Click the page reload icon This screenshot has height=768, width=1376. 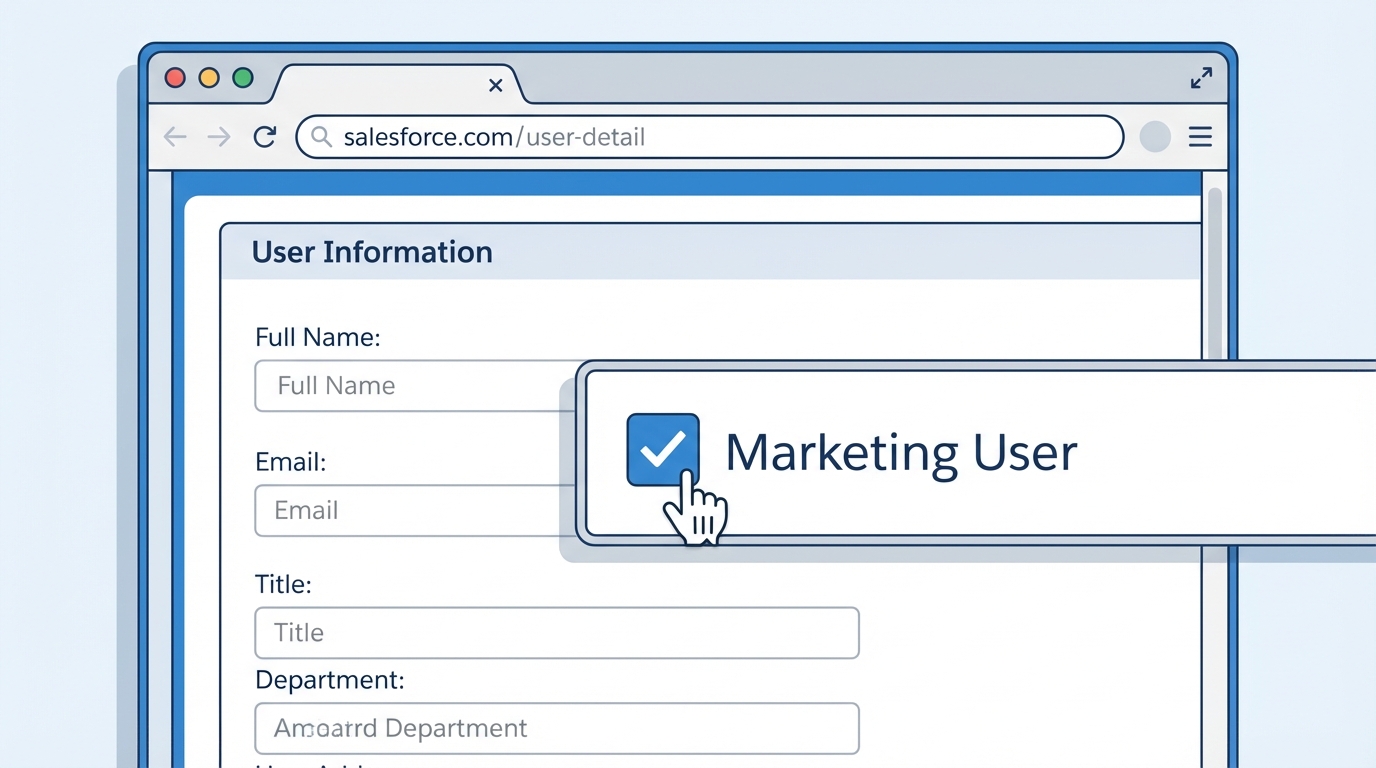click(x=264, y=137)
